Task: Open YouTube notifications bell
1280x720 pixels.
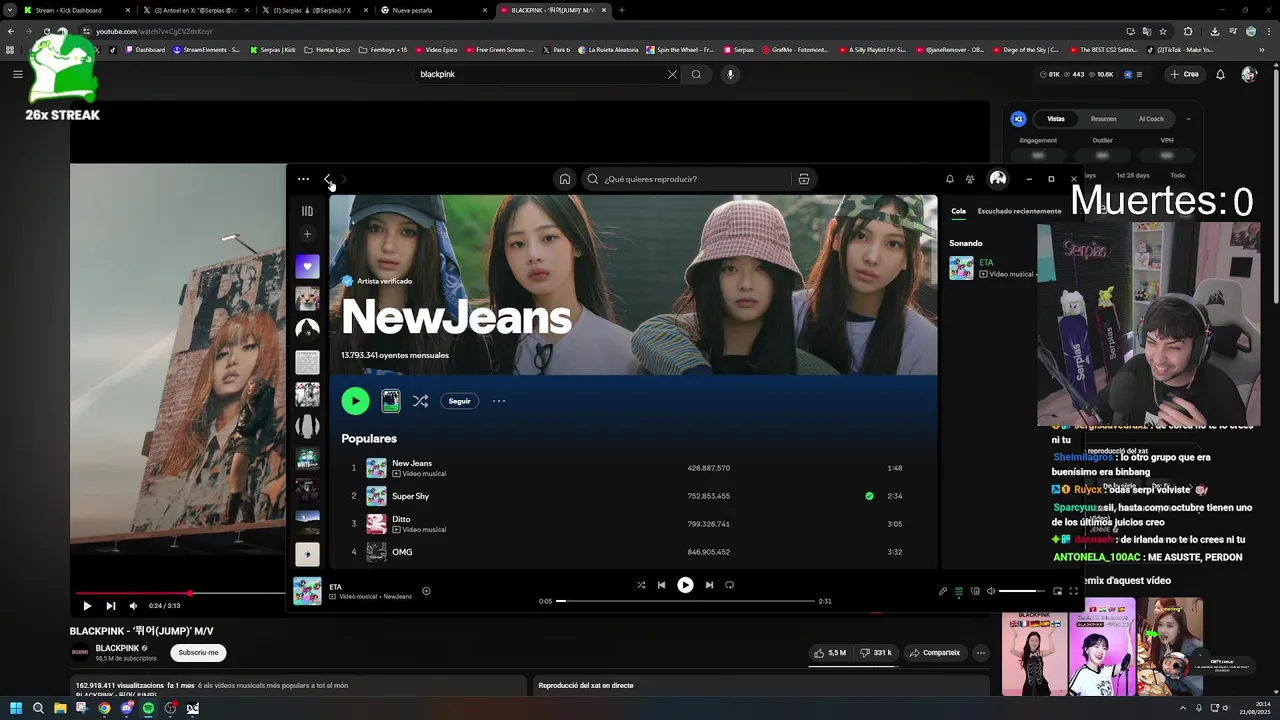Action: click(x=1220, y=74)
